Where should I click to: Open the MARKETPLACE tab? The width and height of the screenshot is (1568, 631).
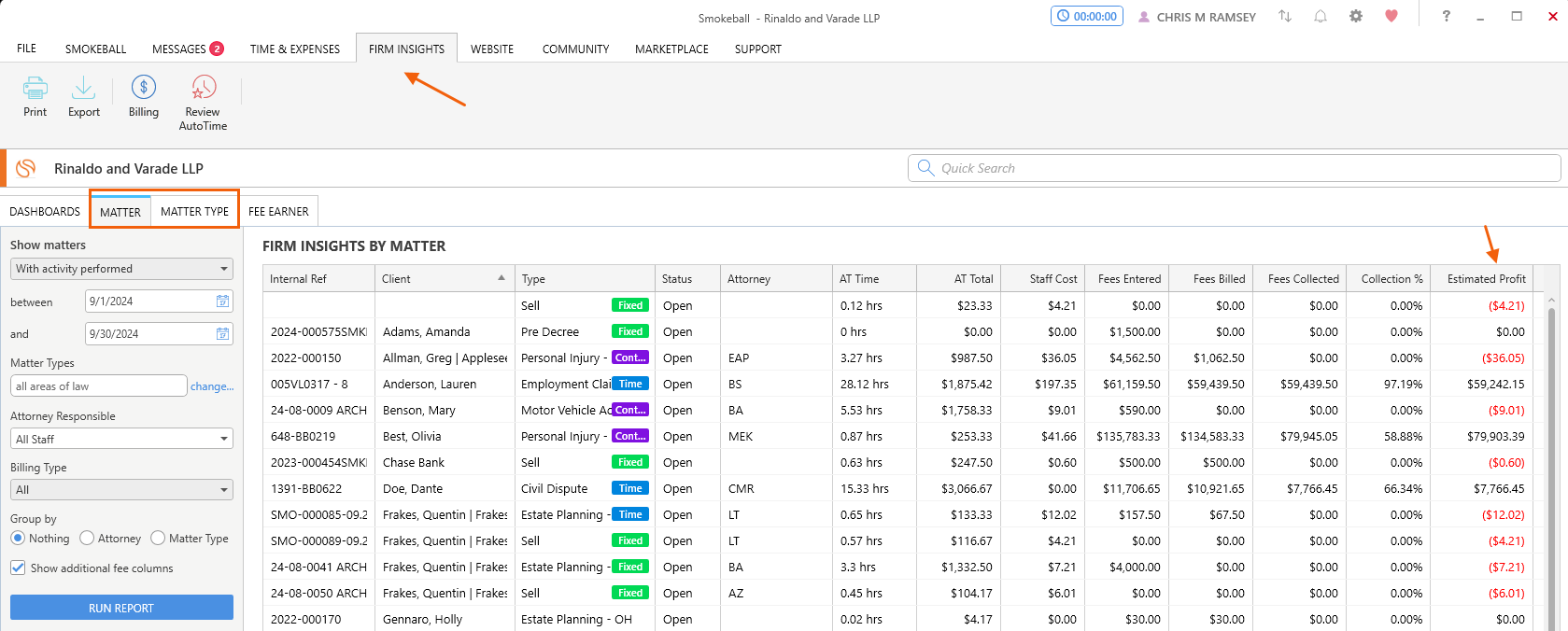tap(671, 49)
